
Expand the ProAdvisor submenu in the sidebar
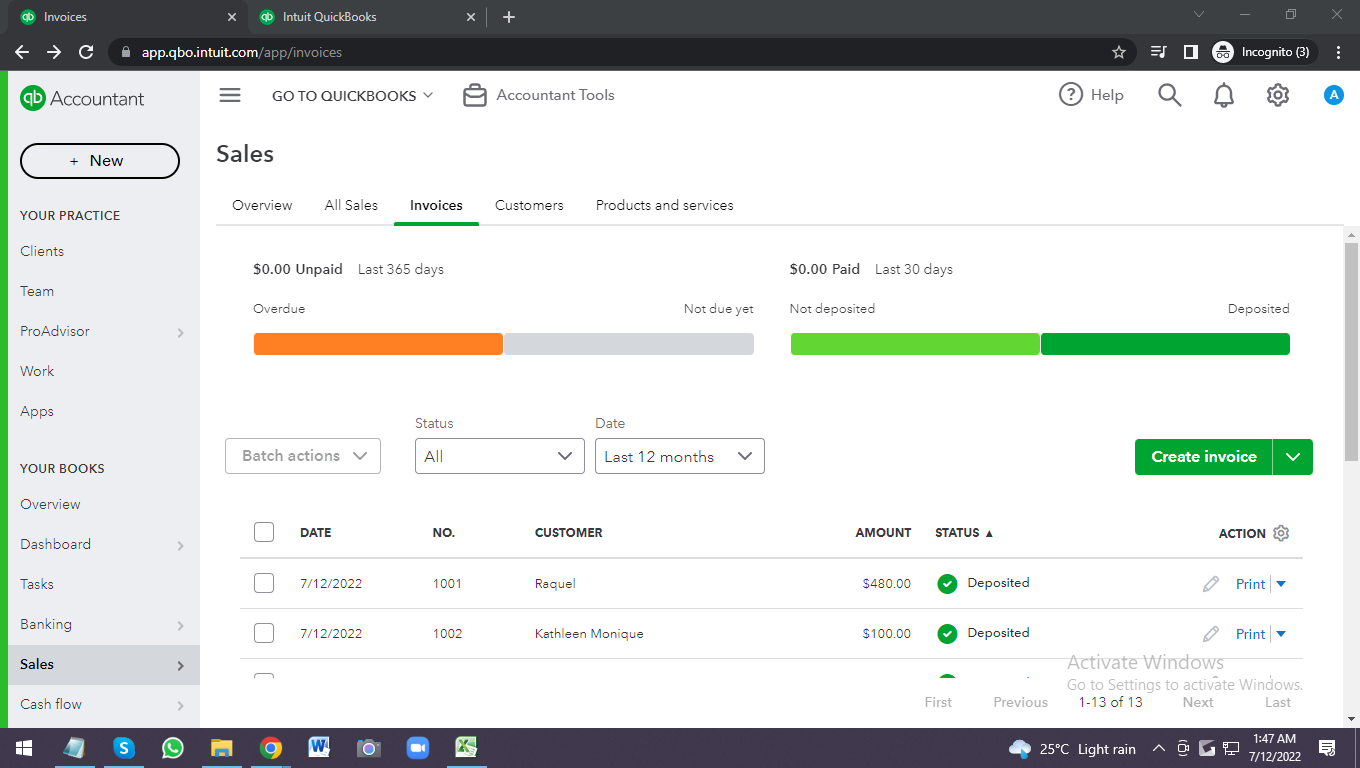(181, 332)
